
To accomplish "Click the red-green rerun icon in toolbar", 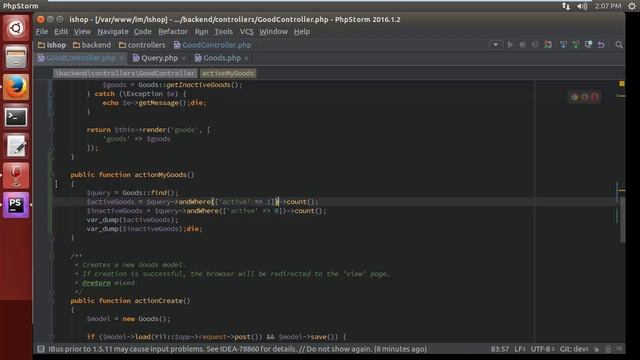I will click(x=548, y=44).
